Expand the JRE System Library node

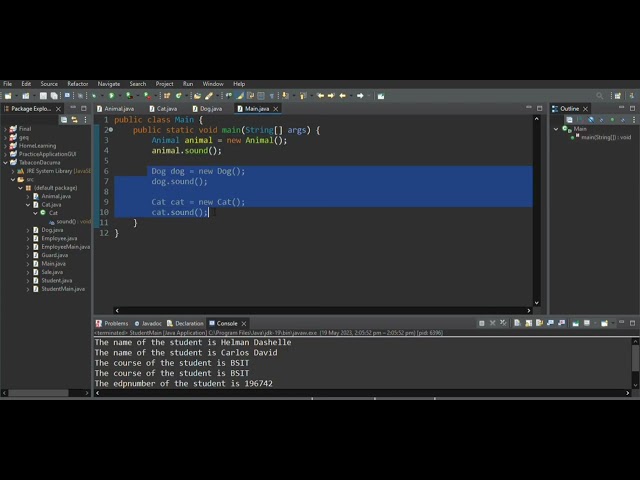coord(13,171)
